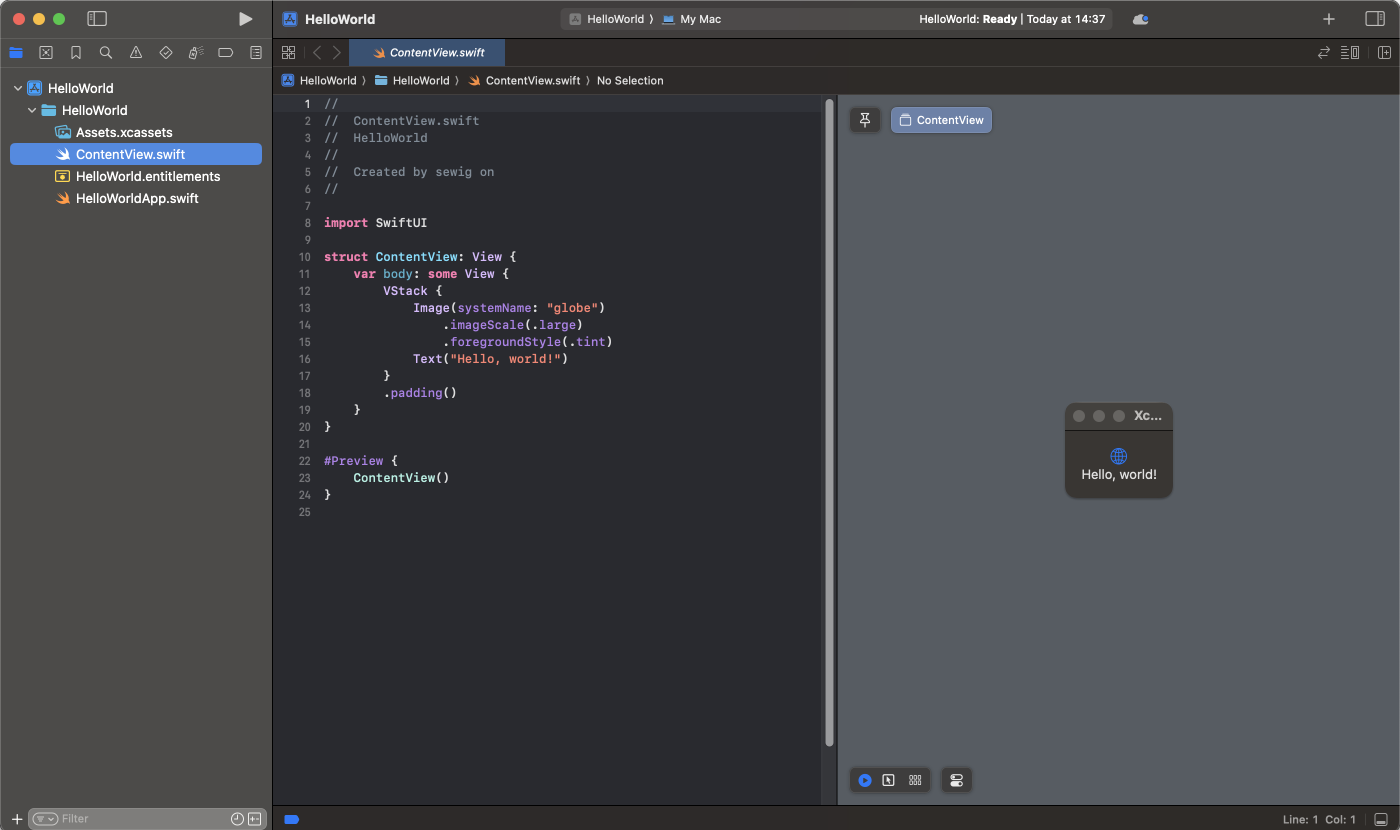Viewport: 1400px width, 830px height.
Task: Click HelloWorld folder in jump bar
Action: pos(412,80)
